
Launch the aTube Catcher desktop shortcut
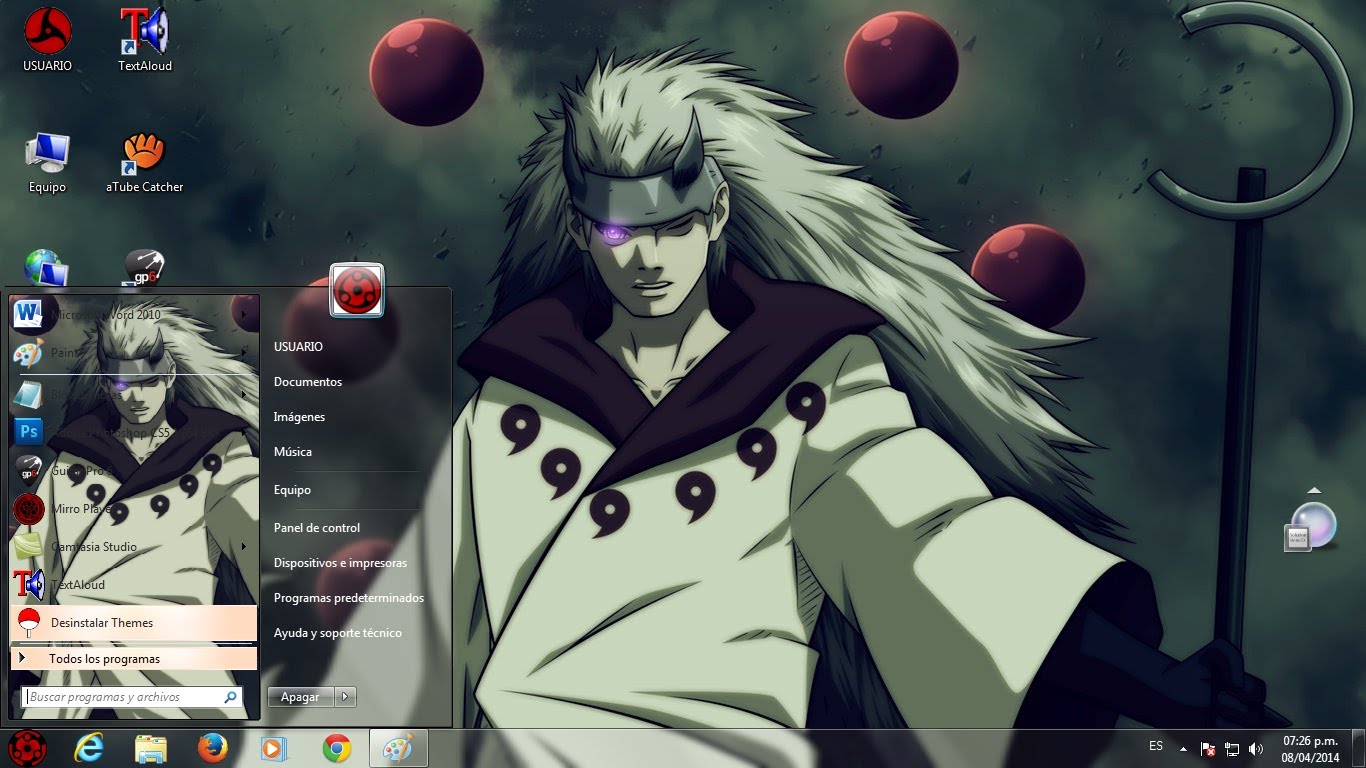click(x=145, y=162)
